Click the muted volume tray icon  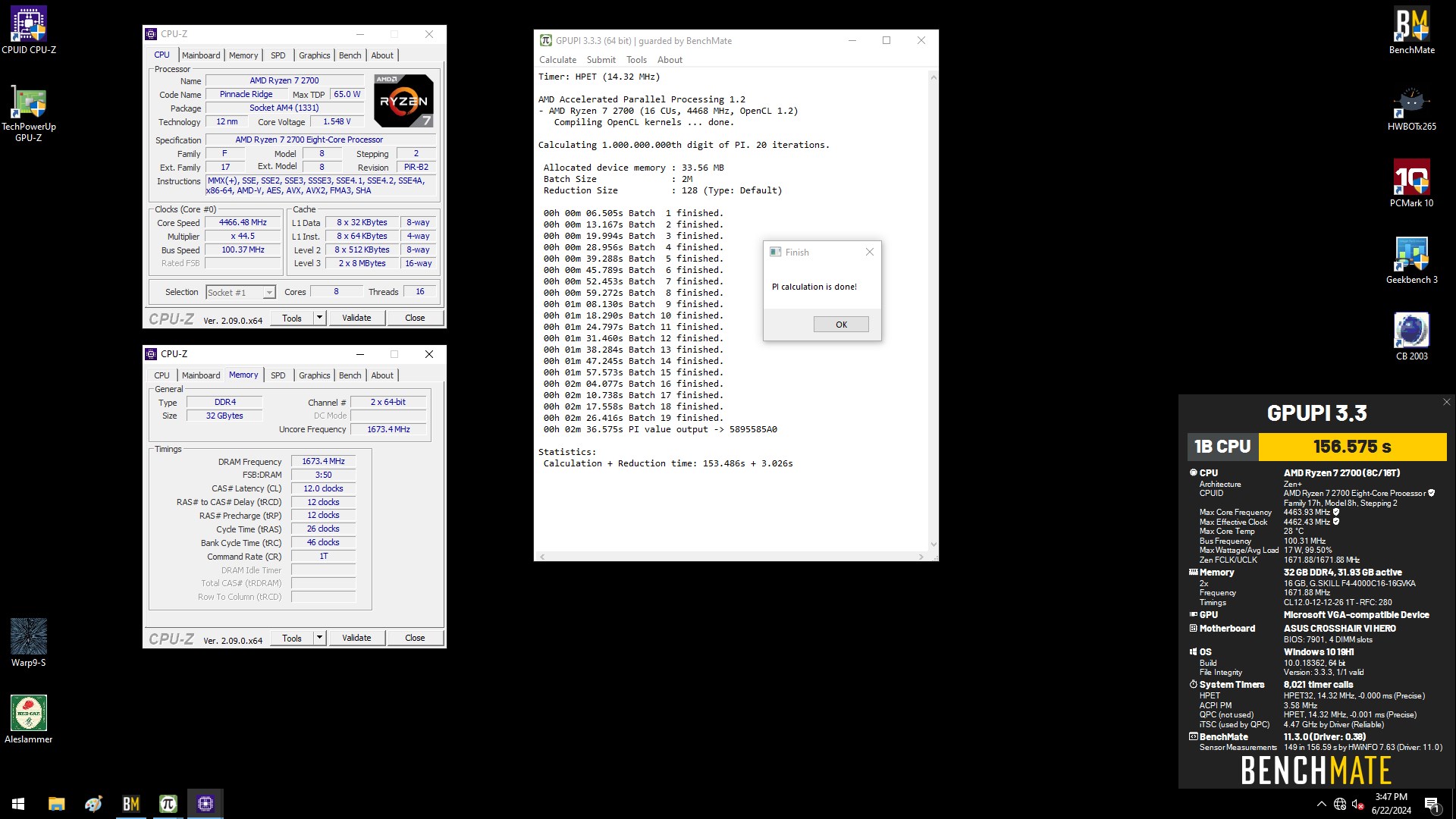pos(1358,804)
